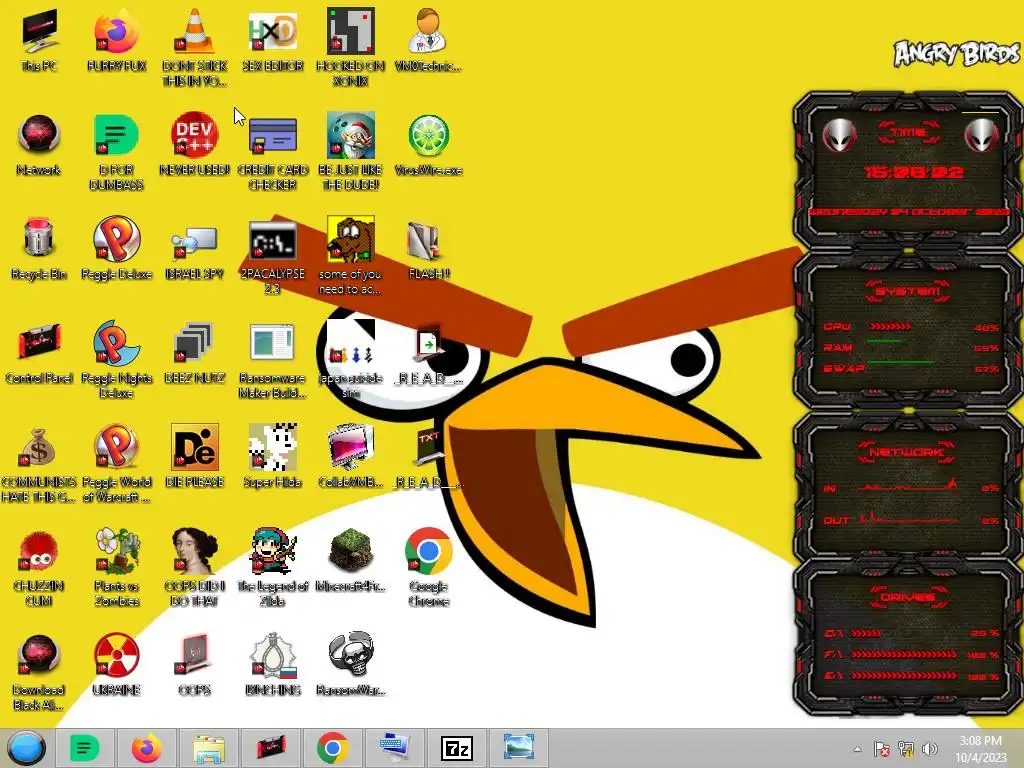Screen dimensions: 1024x768
Task: Open the UKRAINE radiation symbol icon
Action: click(116, 664)
